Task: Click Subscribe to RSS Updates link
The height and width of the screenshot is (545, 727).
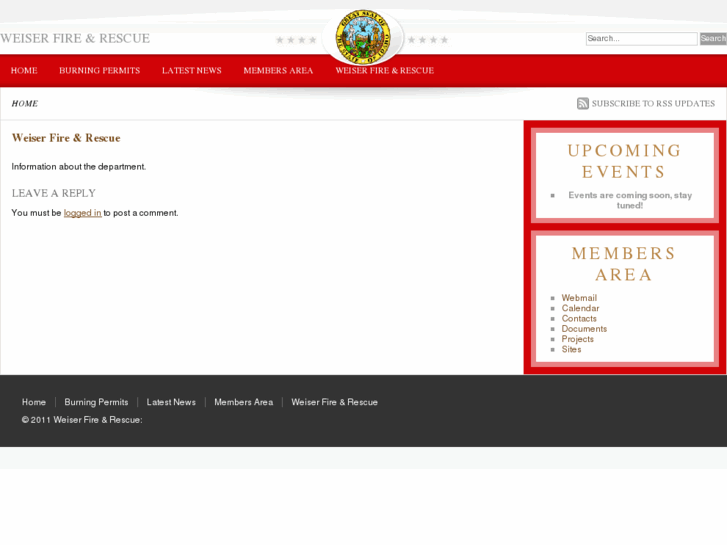Action: (x=653, y=103)
